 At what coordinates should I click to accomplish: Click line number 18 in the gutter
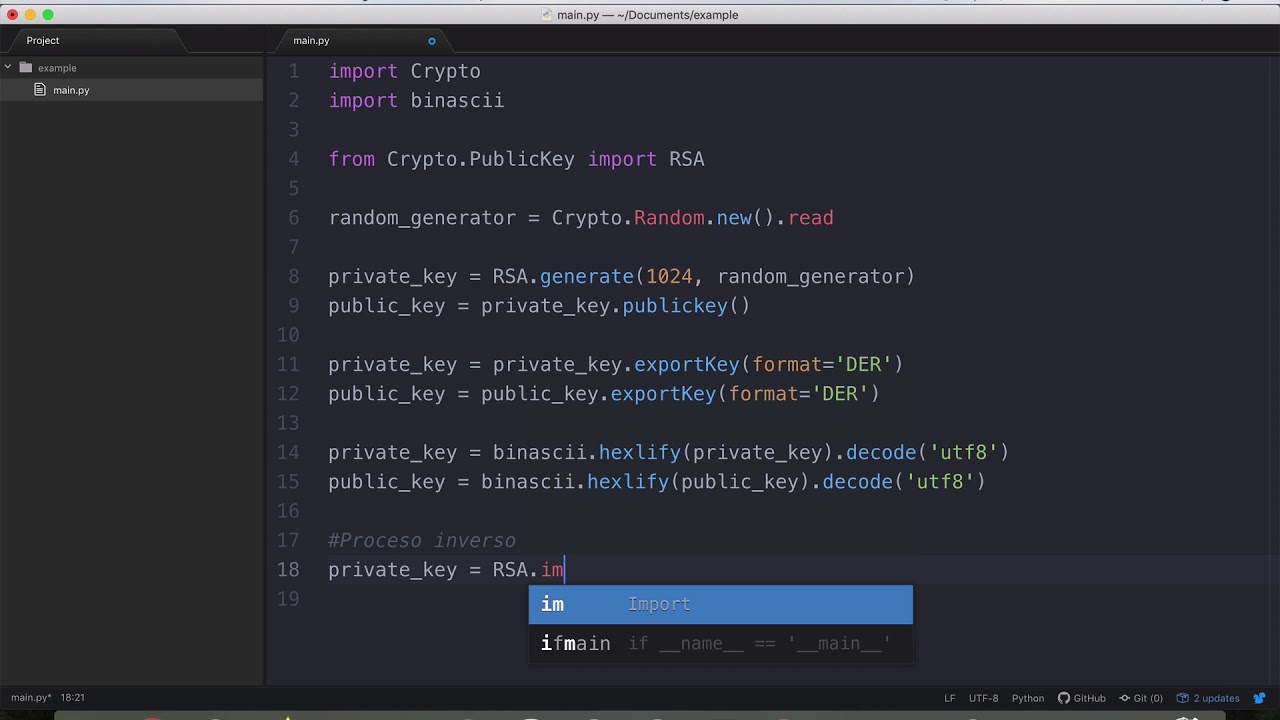tap(288, 569)
